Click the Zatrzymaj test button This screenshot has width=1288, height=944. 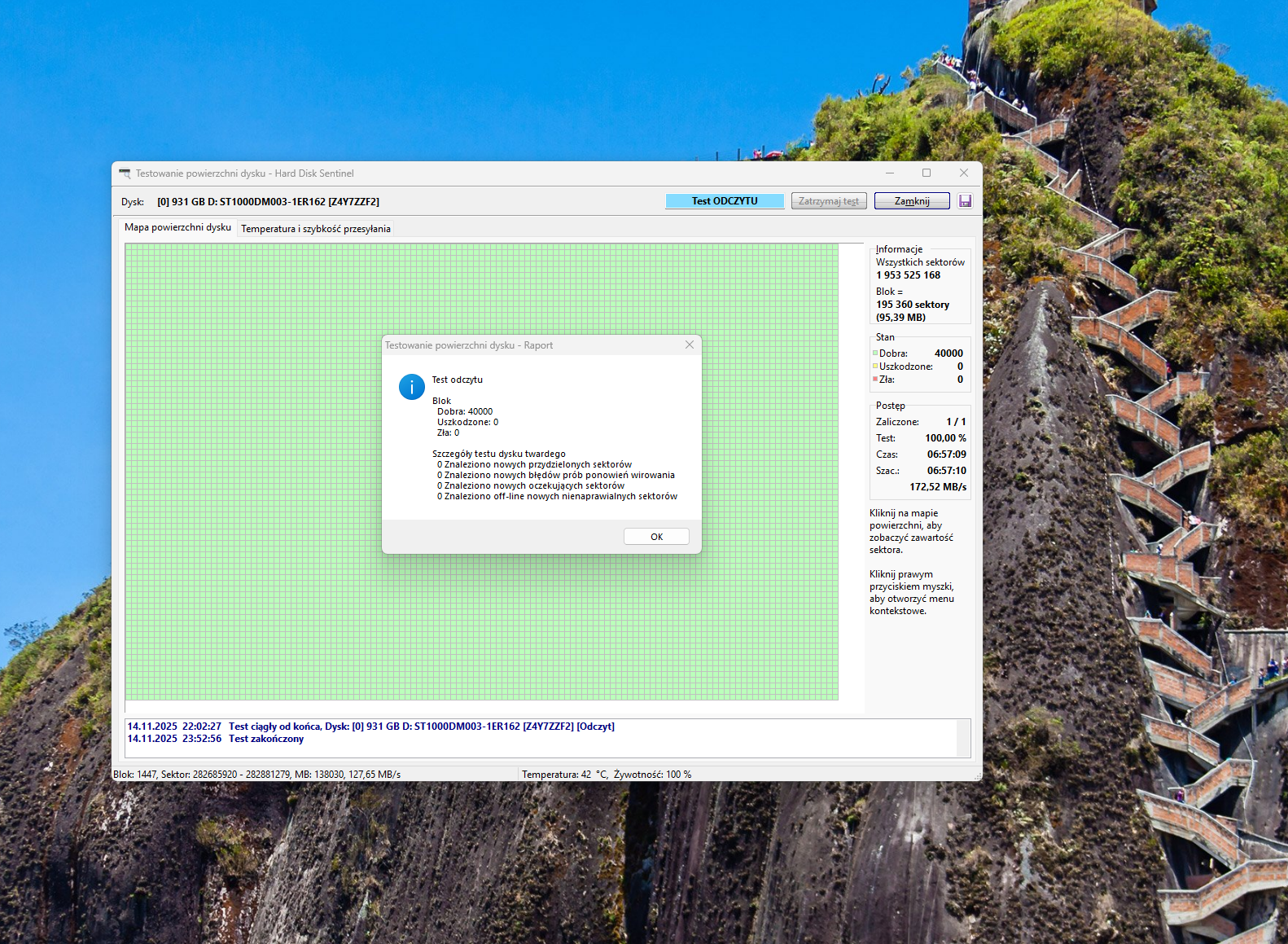(828, 201)
